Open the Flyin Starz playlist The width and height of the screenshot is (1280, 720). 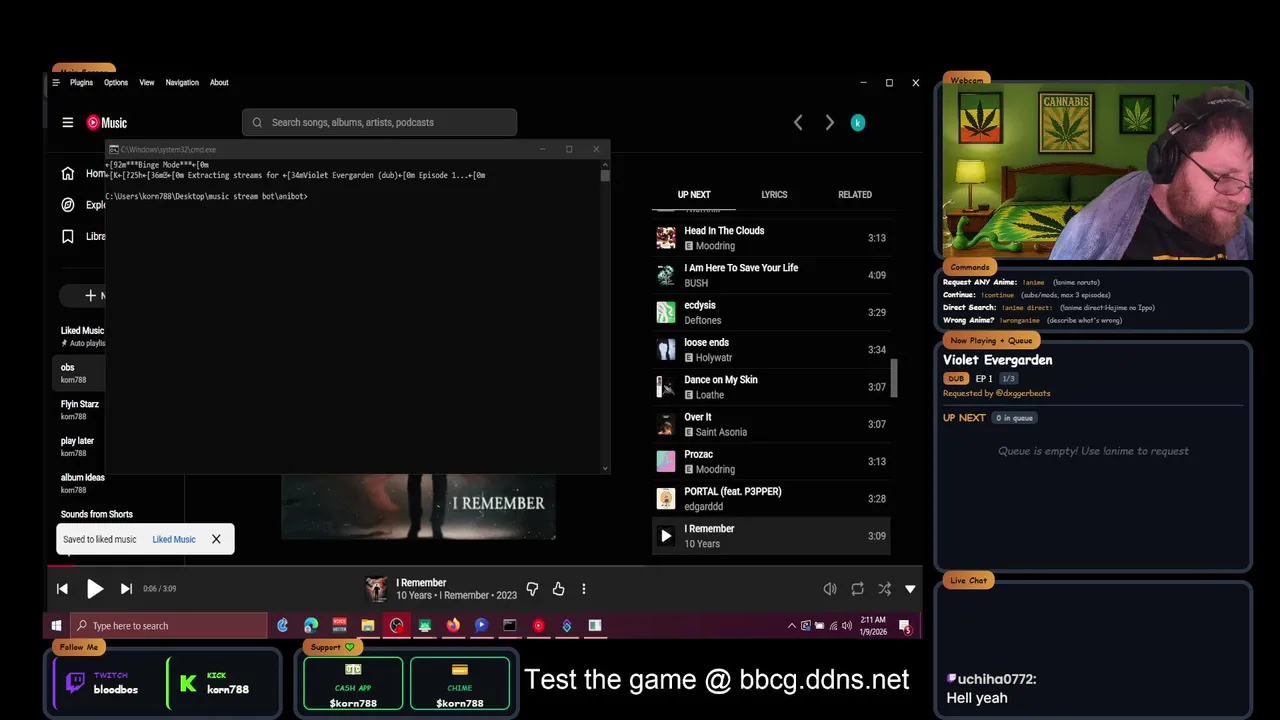pyautogui.click(x=80, y=410)
